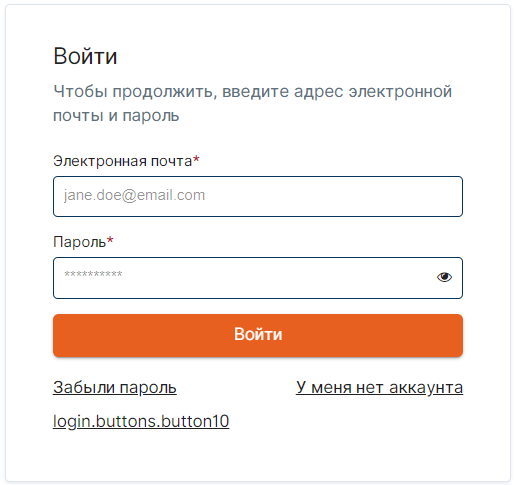Focus the Электронная почта input field
516x485 pixels.
point(258,196)
